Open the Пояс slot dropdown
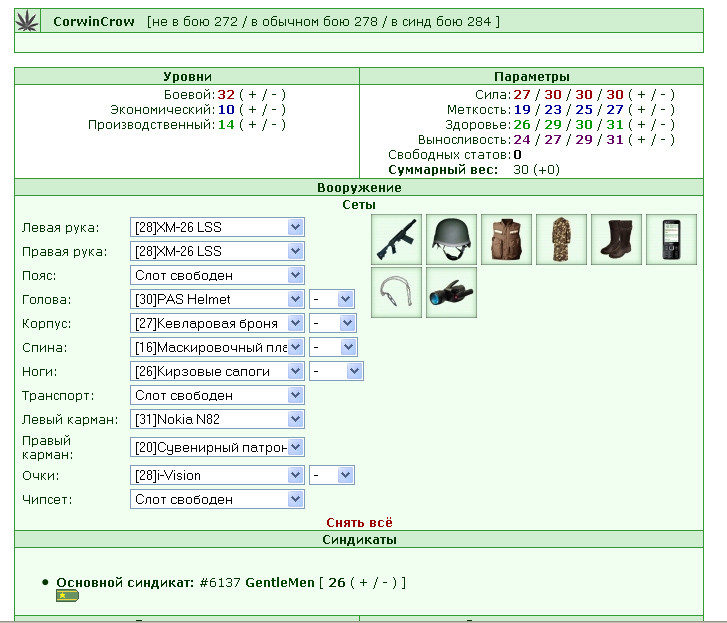The height and width of the screenshot is (623, 727). [x=217, y=275]
